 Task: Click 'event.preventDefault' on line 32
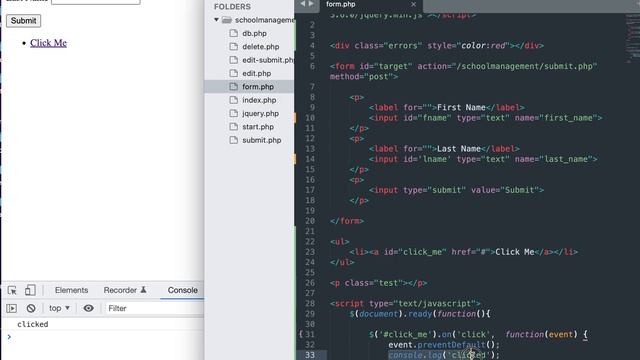(x=437, y=344)
